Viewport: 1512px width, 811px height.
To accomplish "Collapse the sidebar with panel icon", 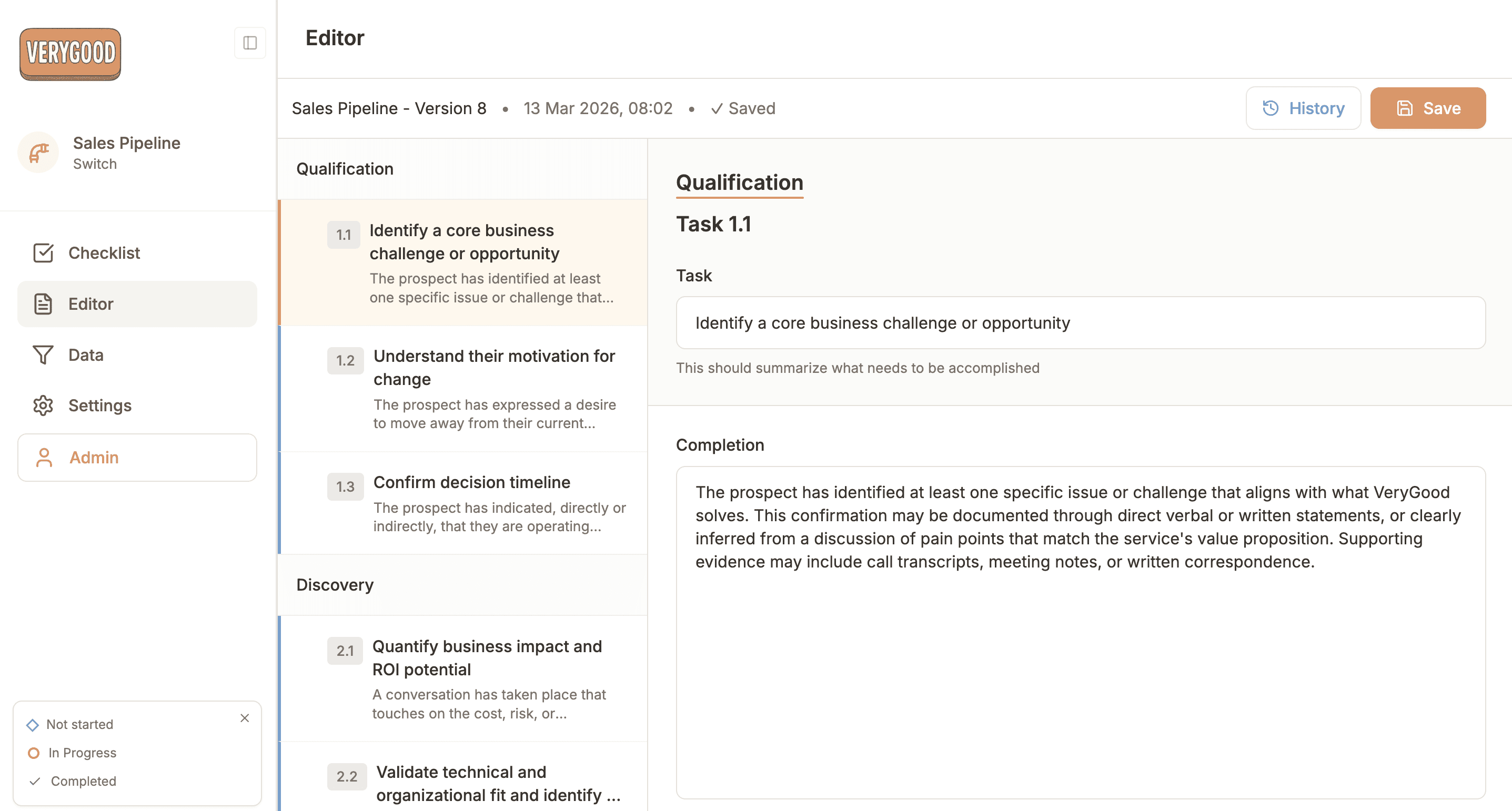I will 249,43.
